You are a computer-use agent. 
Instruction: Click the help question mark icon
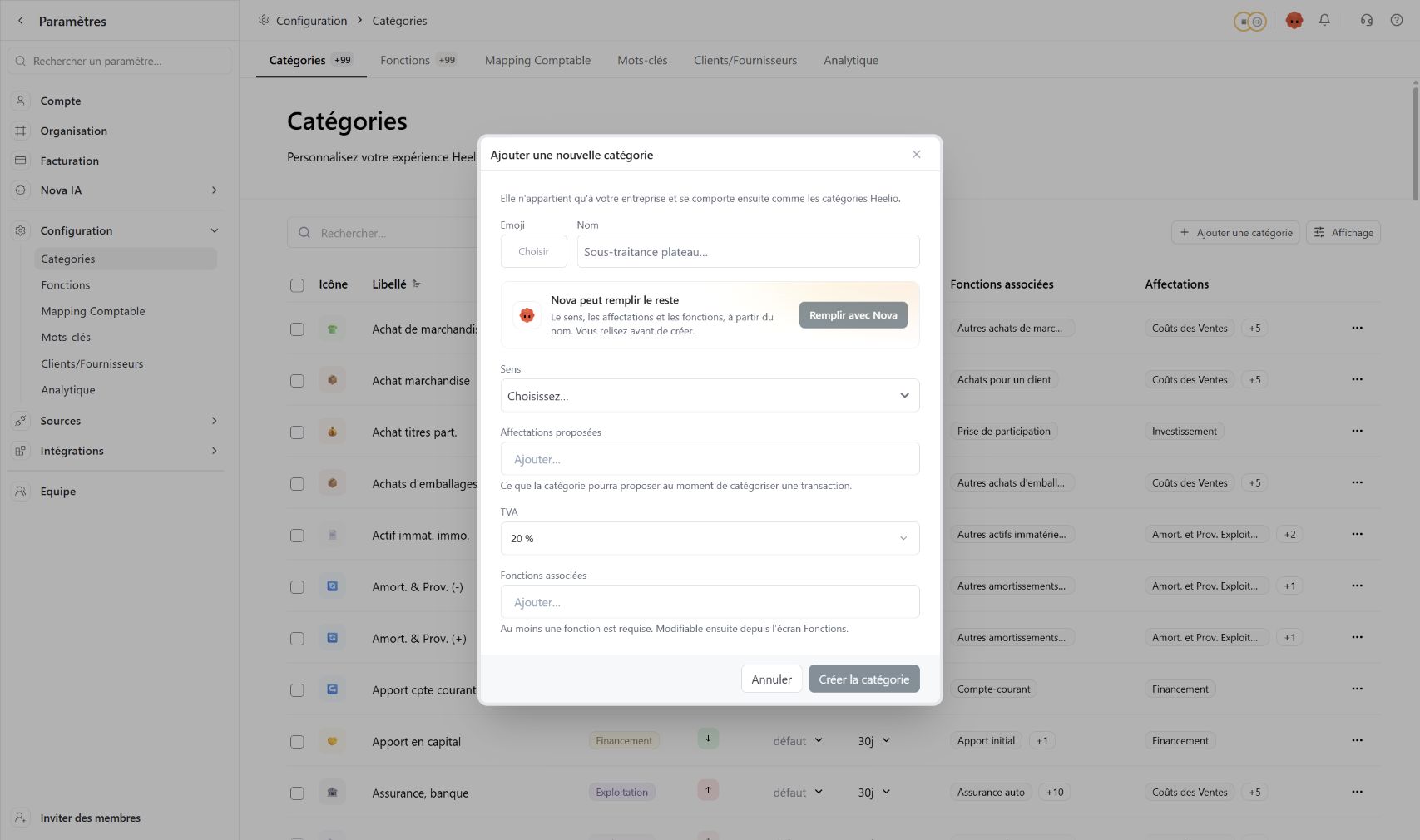point(1397,20)
